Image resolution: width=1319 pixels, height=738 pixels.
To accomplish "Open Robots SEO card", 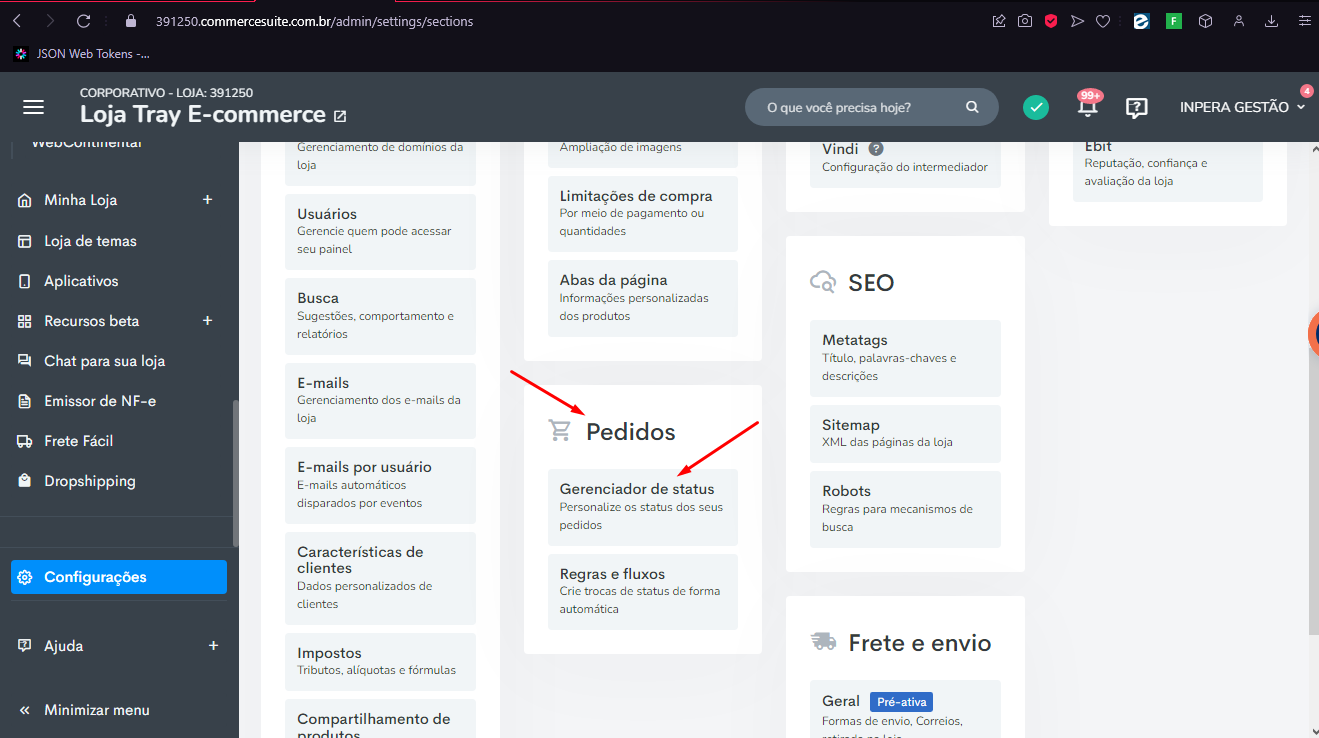I will pos(905,509).
